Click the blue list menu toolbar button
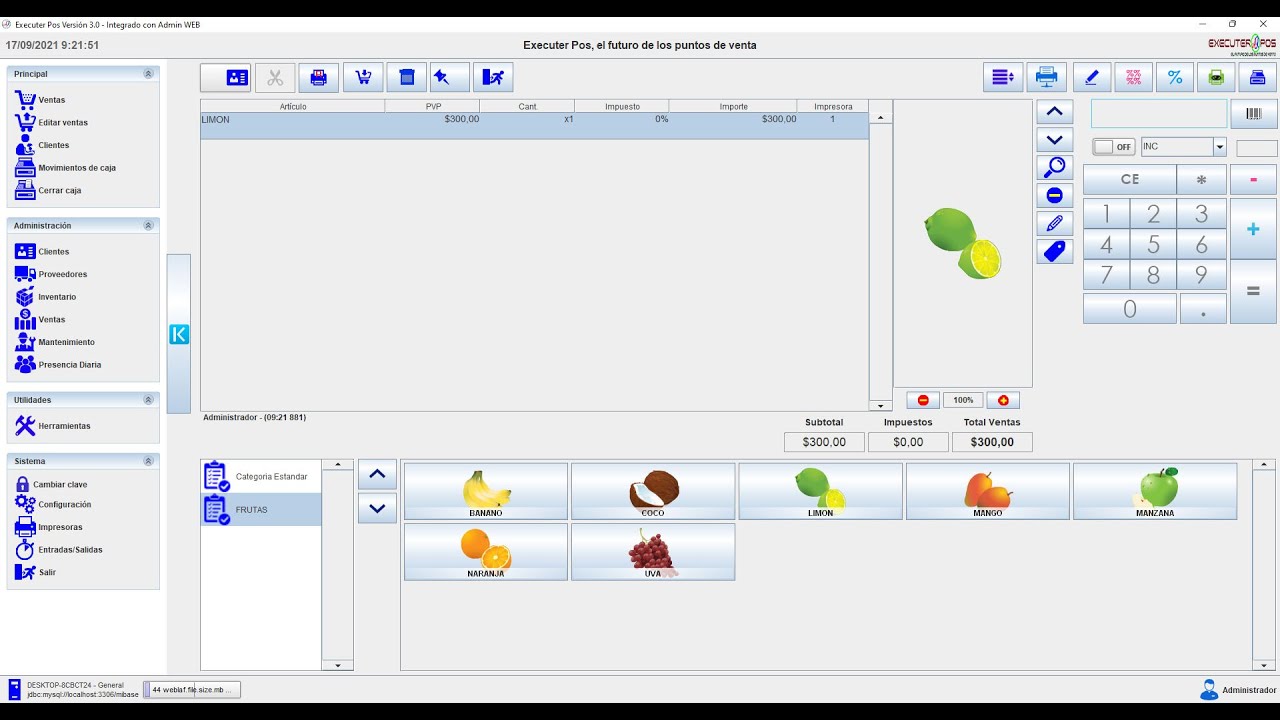1280x720 pixels. pyautogui.click(x=1003, y=77)
